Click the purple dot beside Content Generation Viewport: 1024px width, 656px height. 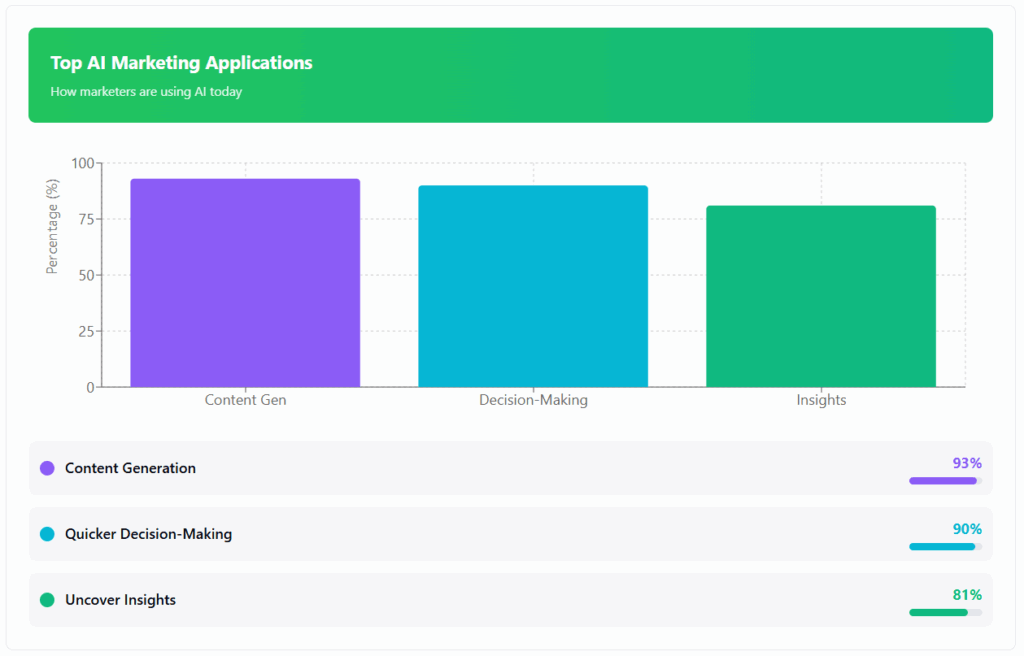[47, 468]
